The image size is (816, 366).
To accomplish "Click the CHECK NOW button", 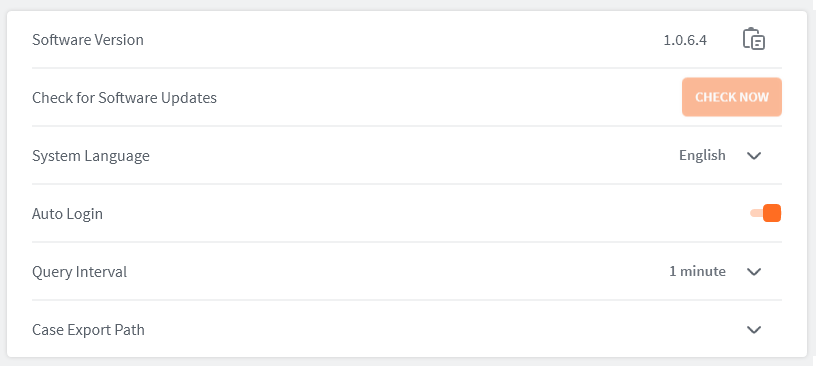I will (732, 97).
